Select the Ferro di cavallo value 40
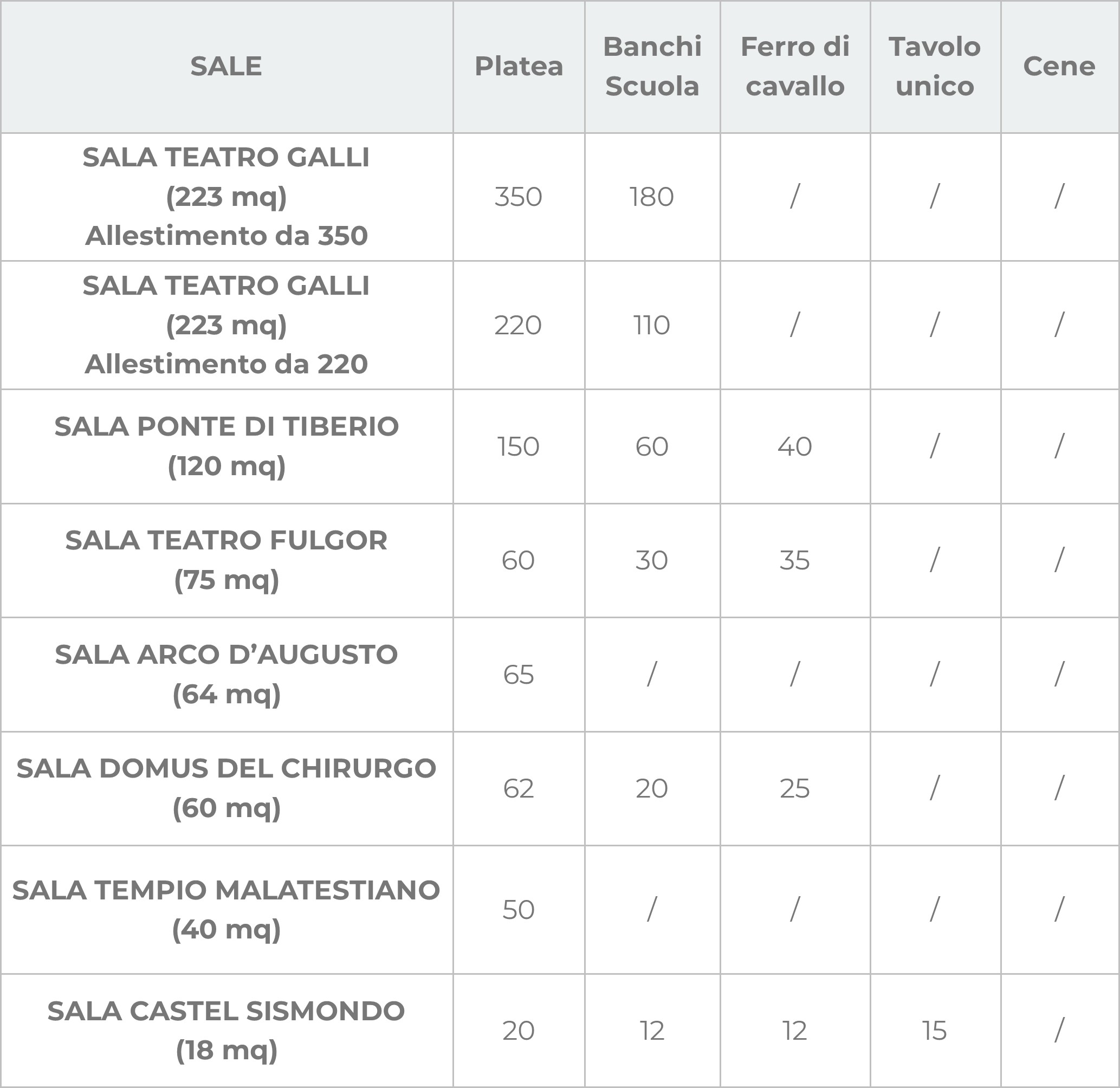 pyautogui.click(x=795, y=446)
